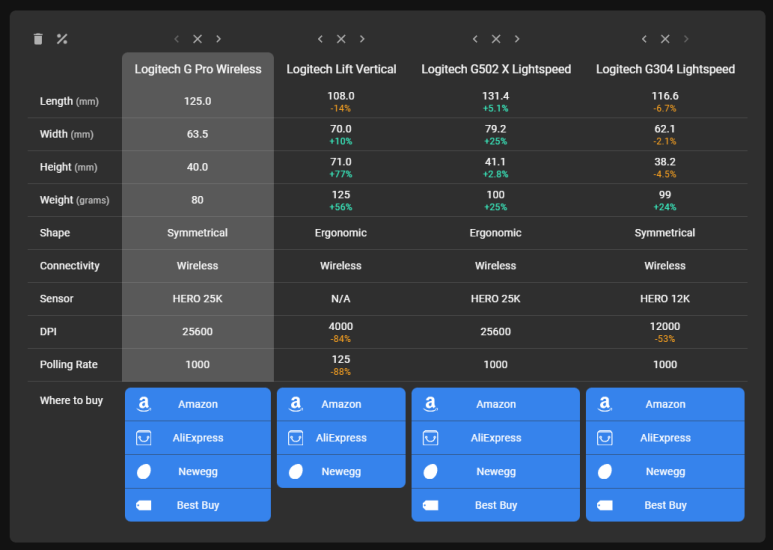The image size is (773, 550).
Task: Click disabled right arrow above G304 Lightspeed
Action: pos(686,39)
